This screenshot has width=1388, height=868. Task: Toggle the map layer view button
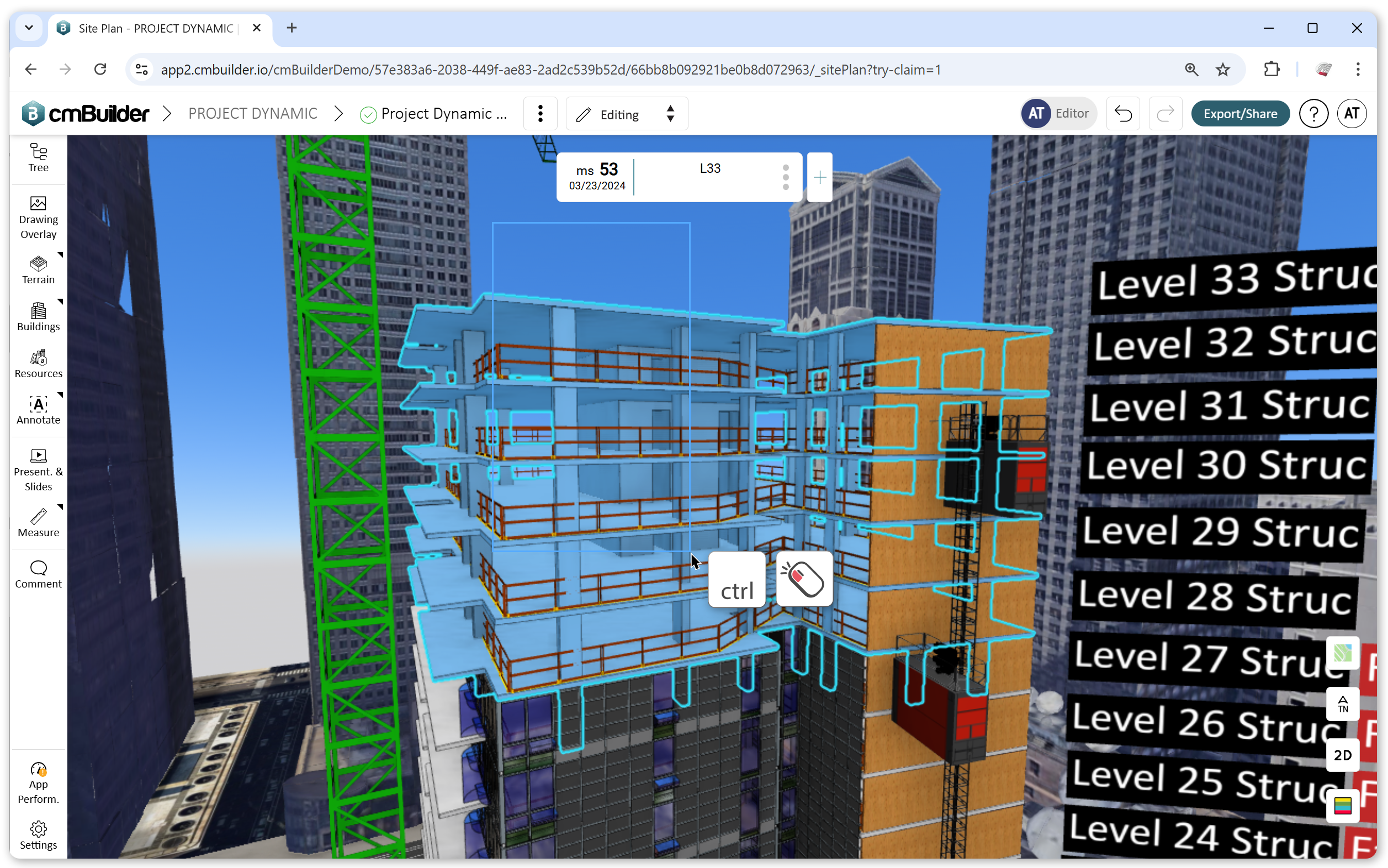[1342, 653]
